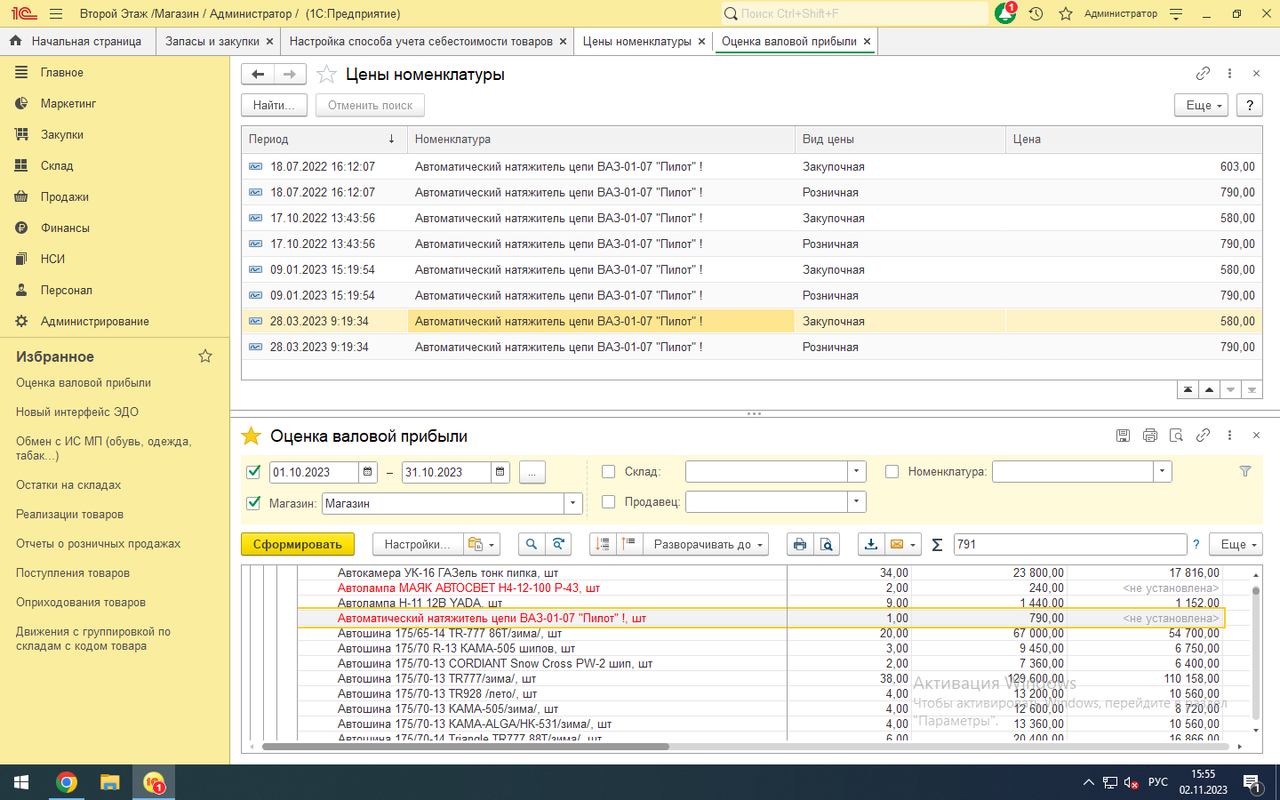The width and height of the screenshot is (1280, 800).
Task: Go back with the left arrow button
Action: click(x=258, y=74)
